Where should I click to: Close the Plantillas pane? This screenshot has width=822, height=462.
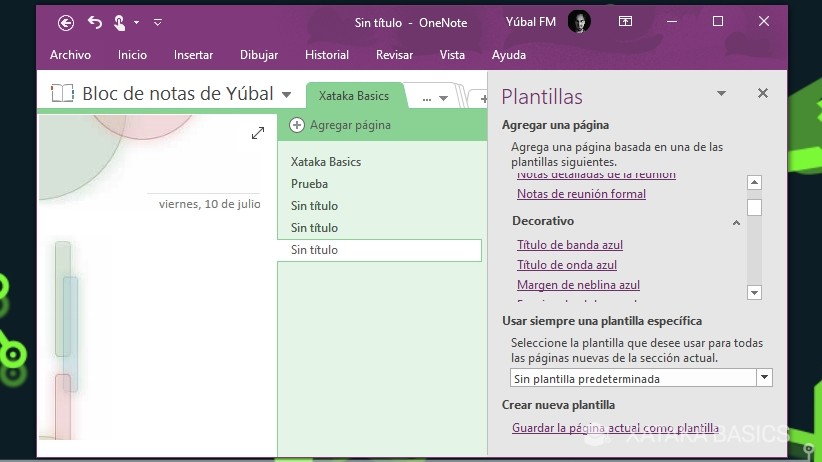coord(763,93)
